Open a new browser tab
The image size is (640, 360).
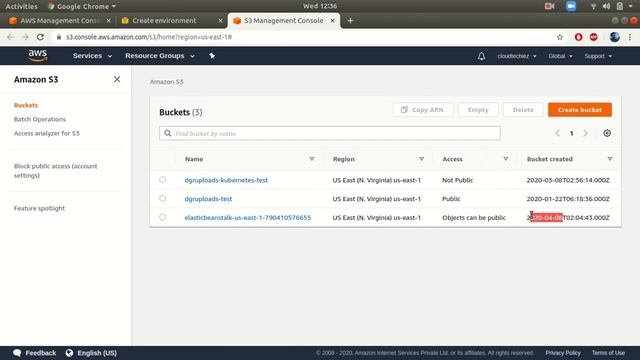350,20
